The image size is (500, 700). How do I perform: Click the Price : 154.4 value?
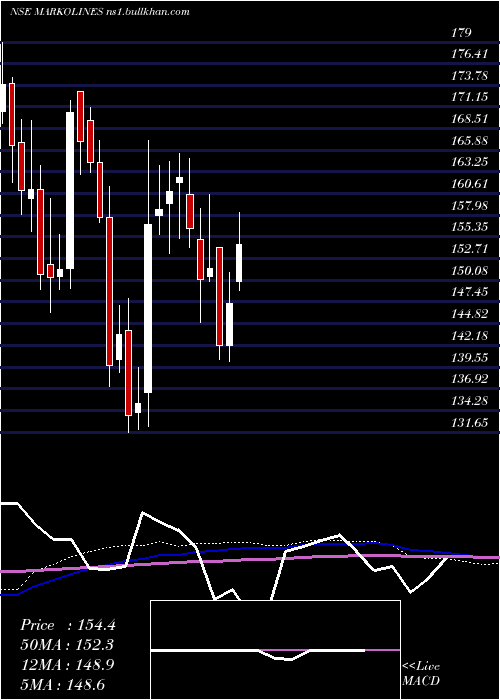click(x=68, y=625)
